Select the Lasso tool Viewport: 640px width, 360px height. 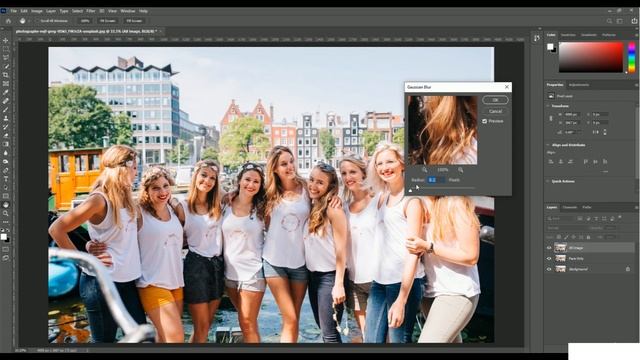pyautogui.click(x=6, y=58)
